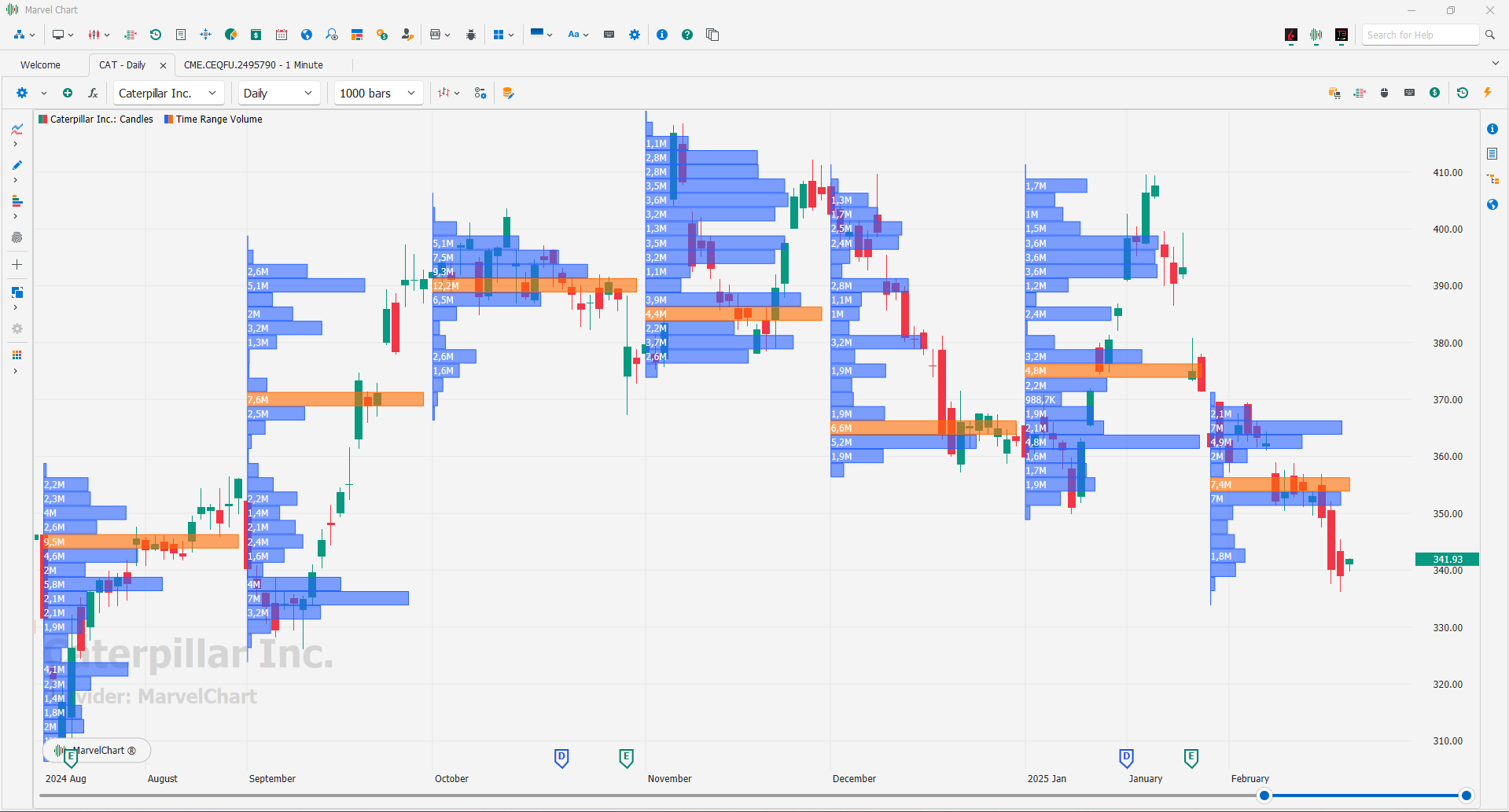Click the green dollar circle icon in chart toolbar
The width and height of the screenshot is (1509, 812).
(x=1435, y=93)
